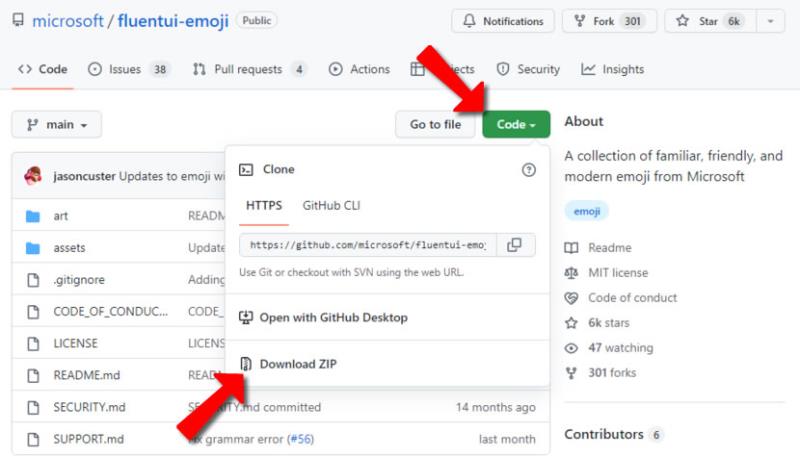Click the GitHub Desktop download icon
Screen dimensions: 800x457
click(246, 318)
